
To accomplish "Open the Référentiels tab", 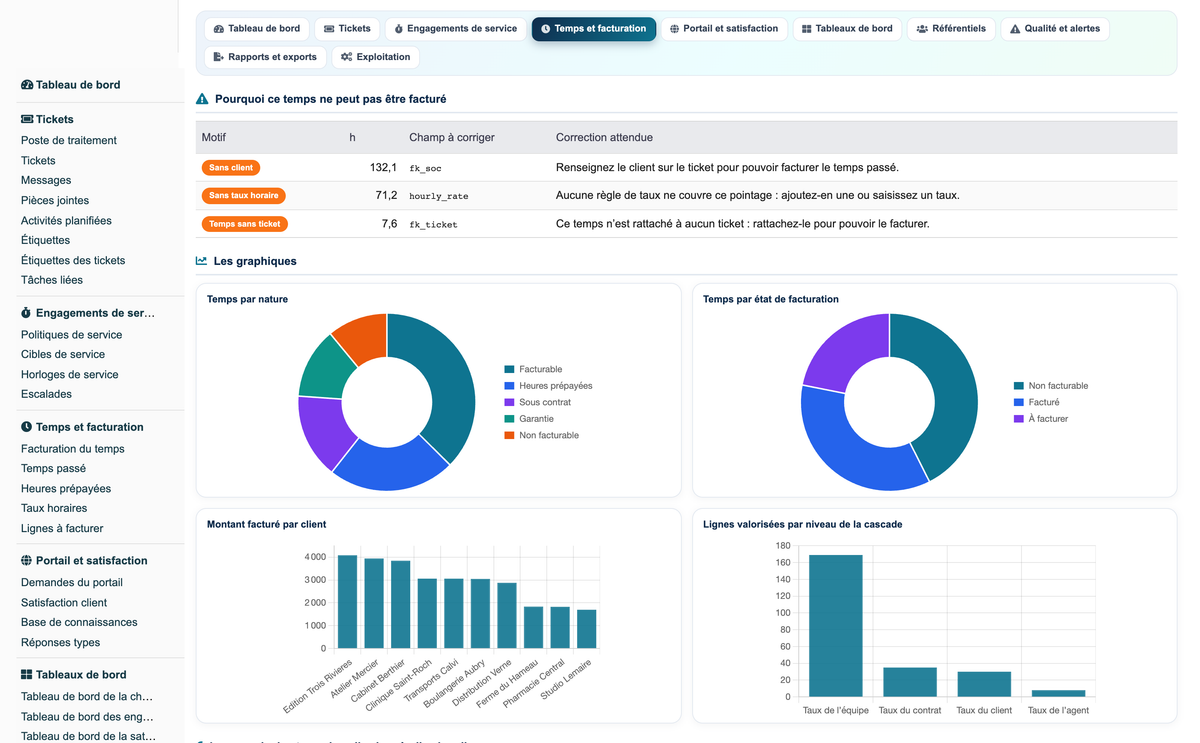I will click(951, 29).
